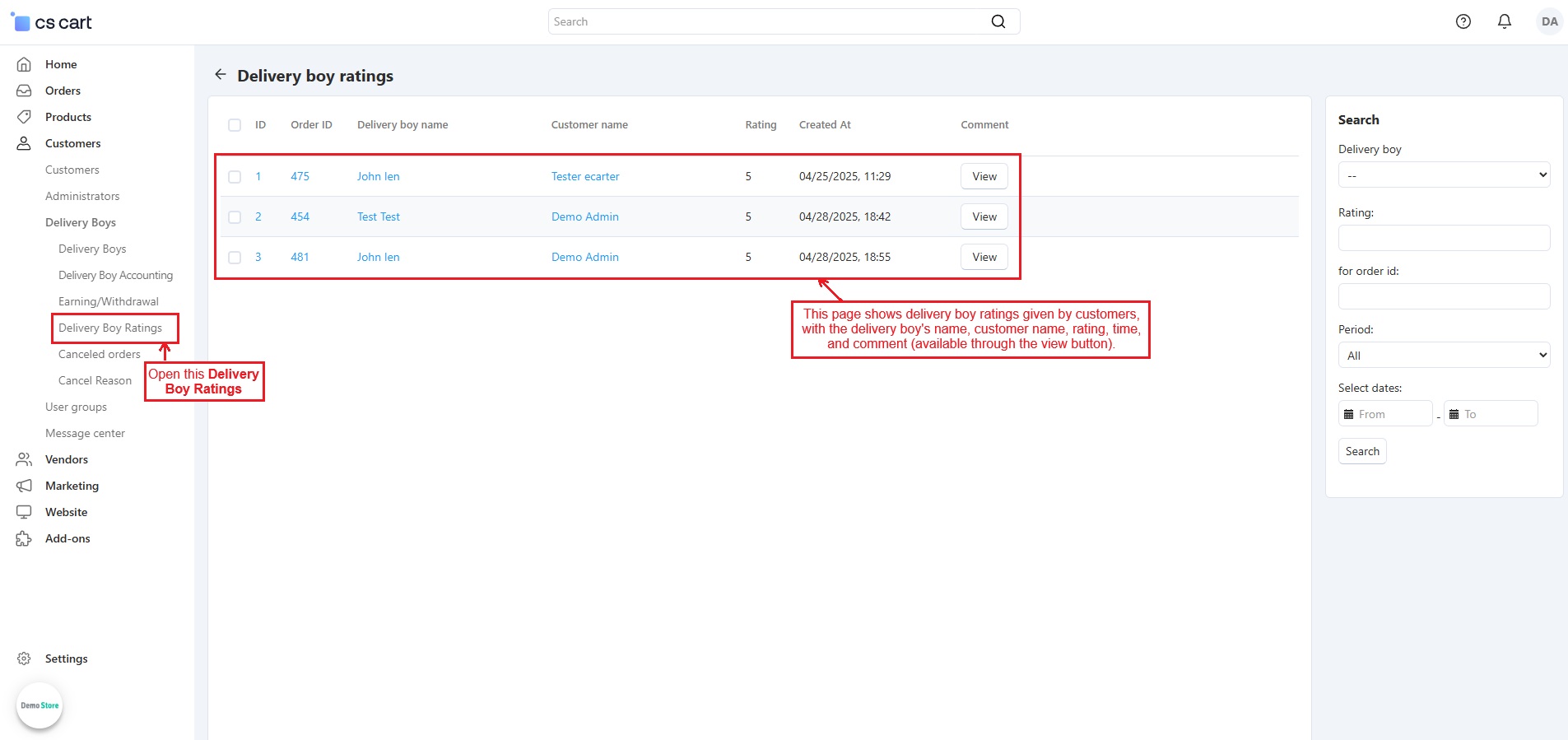This screenshot has height=740, width=1568.
Task: Open the Period dropdown set to All
Action: tap(1444, 356)
